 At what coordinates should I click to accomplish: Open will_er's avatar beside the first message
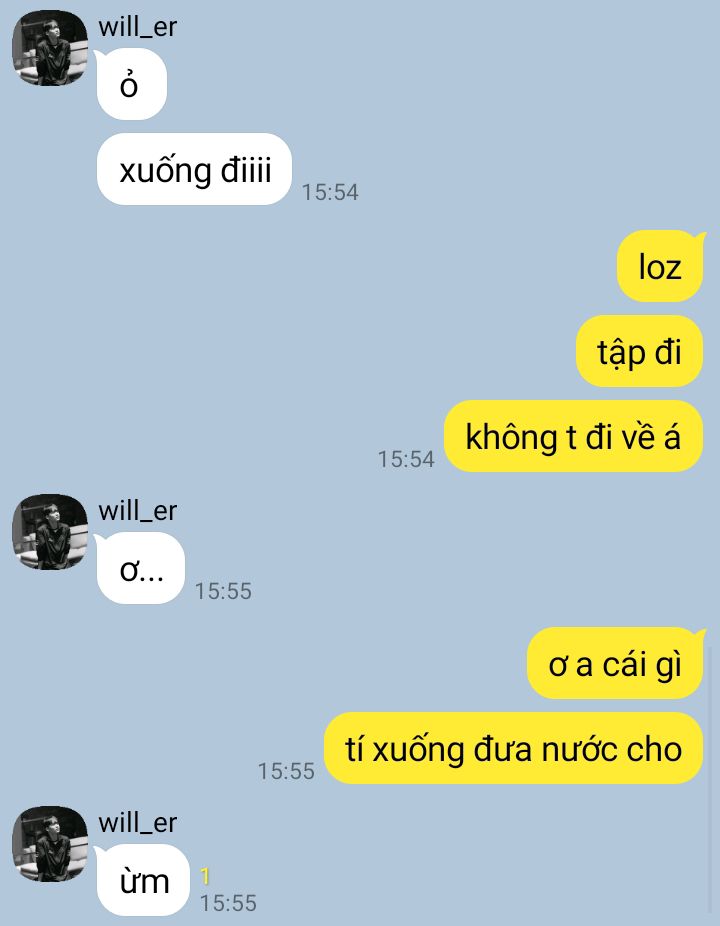(50, 48)
